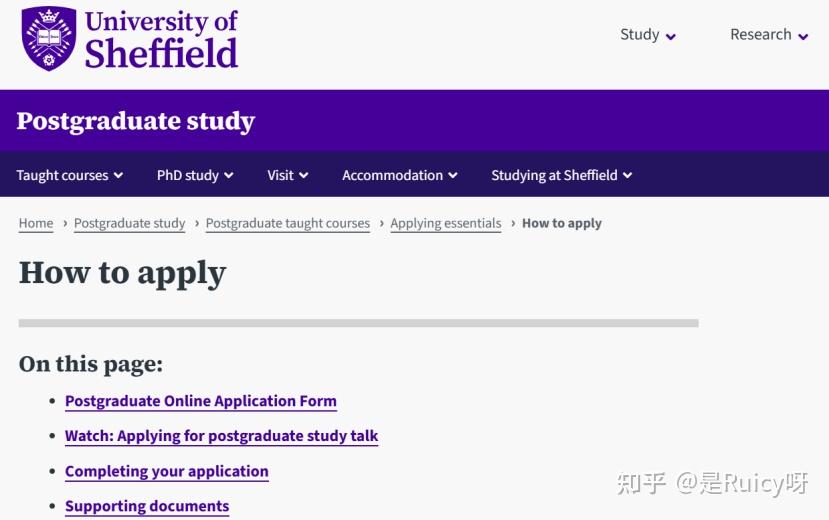Image resolution: width=829 pixels, height=520 pixels.
Task: Jump to Completing your application section
Action: [167, 471]
